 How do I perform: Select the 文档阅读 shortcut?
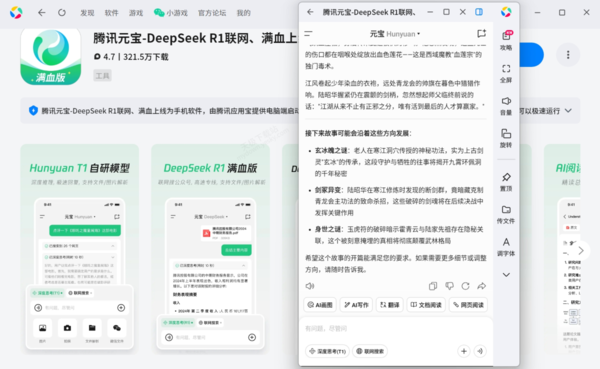(426, 305)
